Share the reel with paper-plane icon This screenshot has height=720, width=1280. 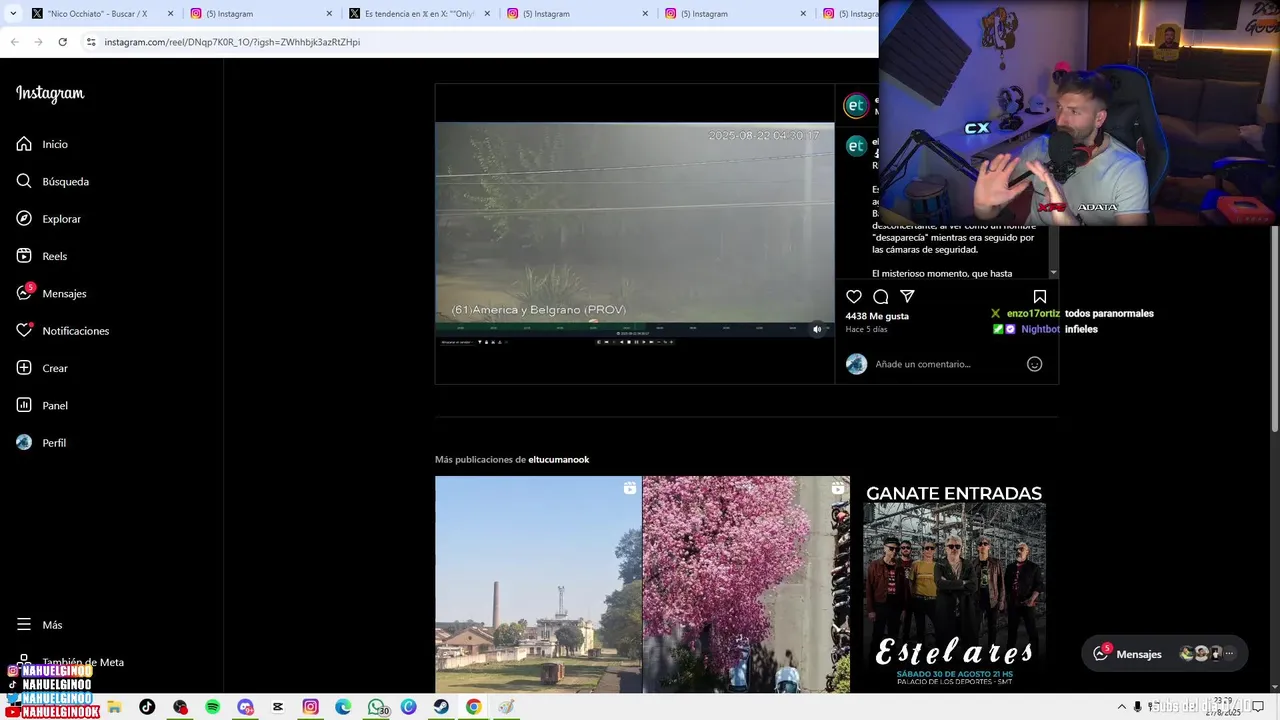coord(908,297)
